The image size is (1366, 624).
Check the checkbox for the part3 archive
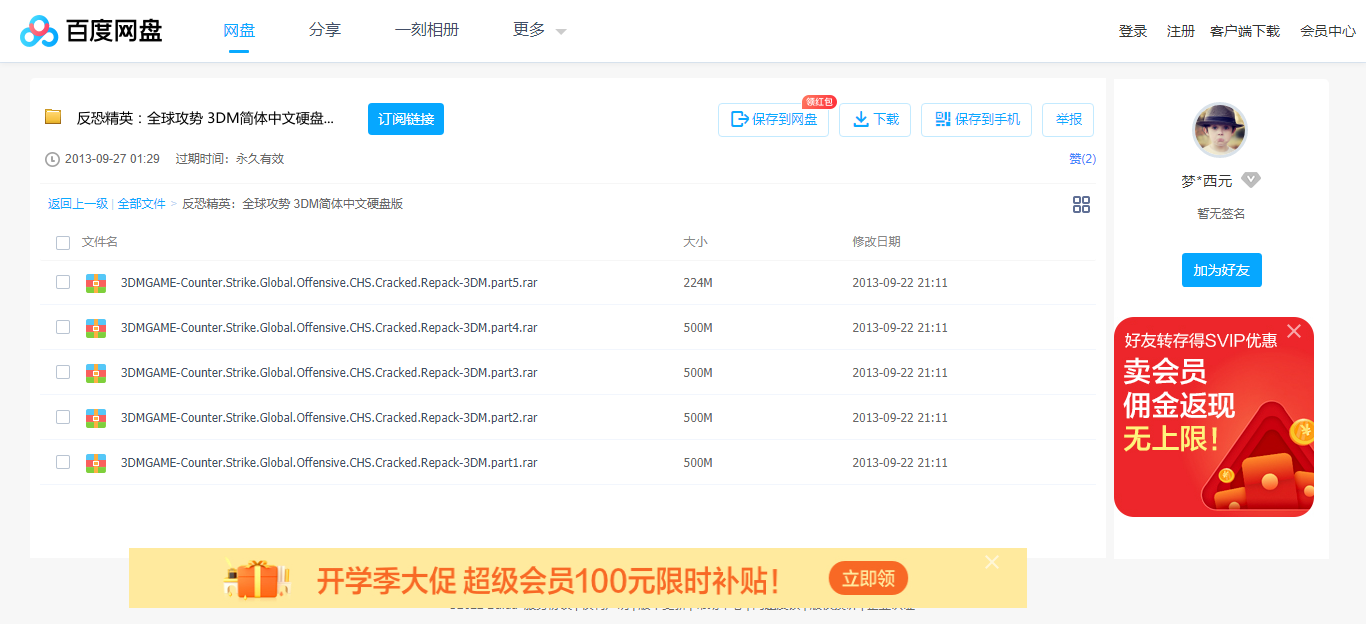[63, 372]
